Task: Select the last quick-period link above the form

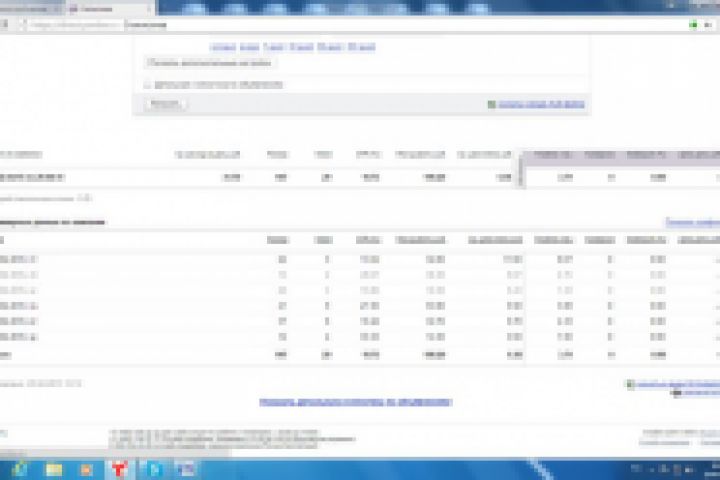Action: click(361, 47)
